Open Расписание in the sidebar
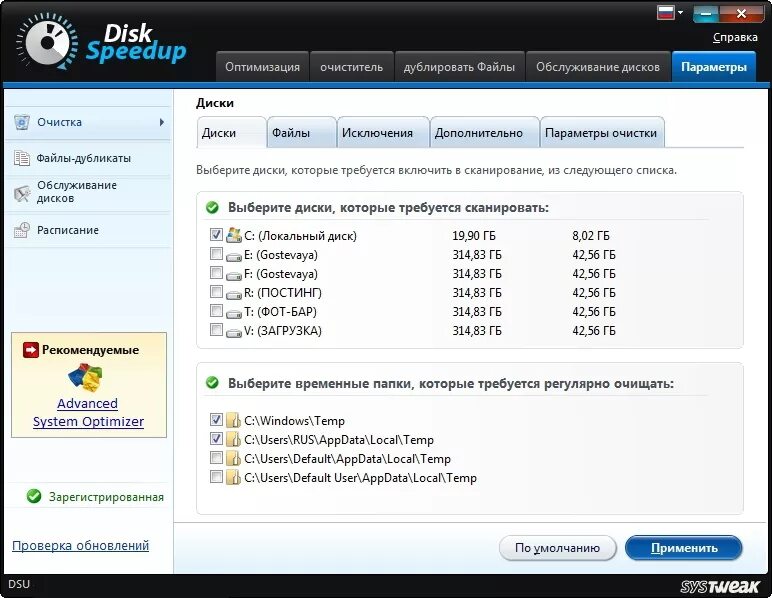The width and height of the screenshot is (772, 598). tap(88, 230)
